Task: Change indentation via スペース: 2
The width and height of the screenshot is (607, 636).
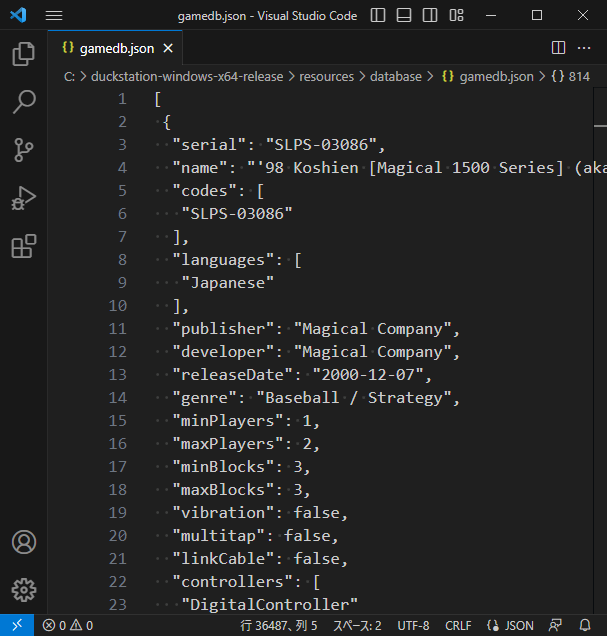Action: pyautogui.click(x=357, y=625)
